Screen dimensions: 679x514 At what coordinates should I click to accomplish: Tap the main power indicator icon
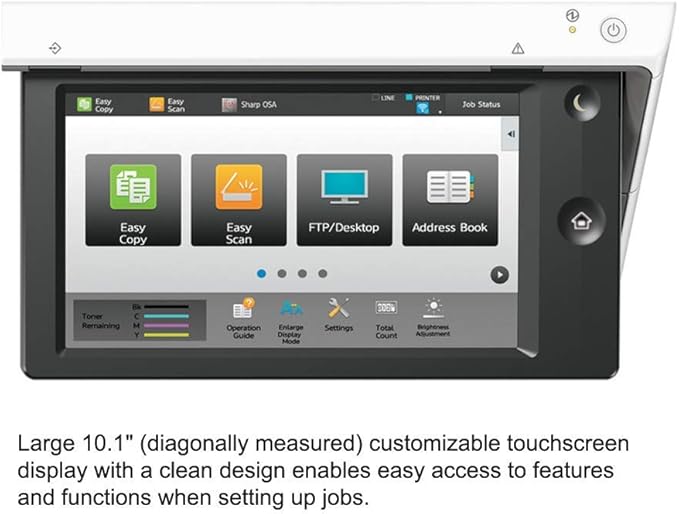[x=572, y=16]
